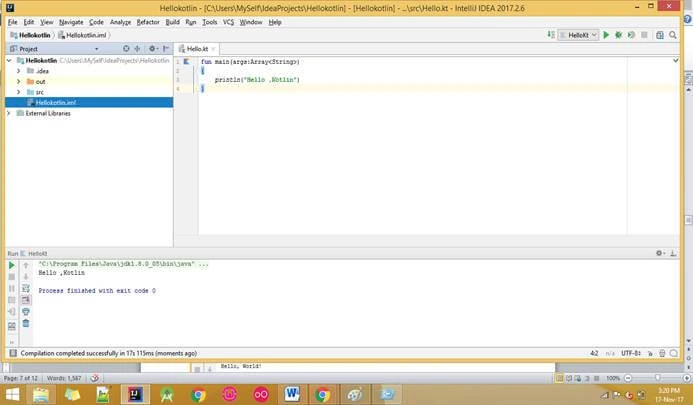Hide the Project tool window

point(166,49)
